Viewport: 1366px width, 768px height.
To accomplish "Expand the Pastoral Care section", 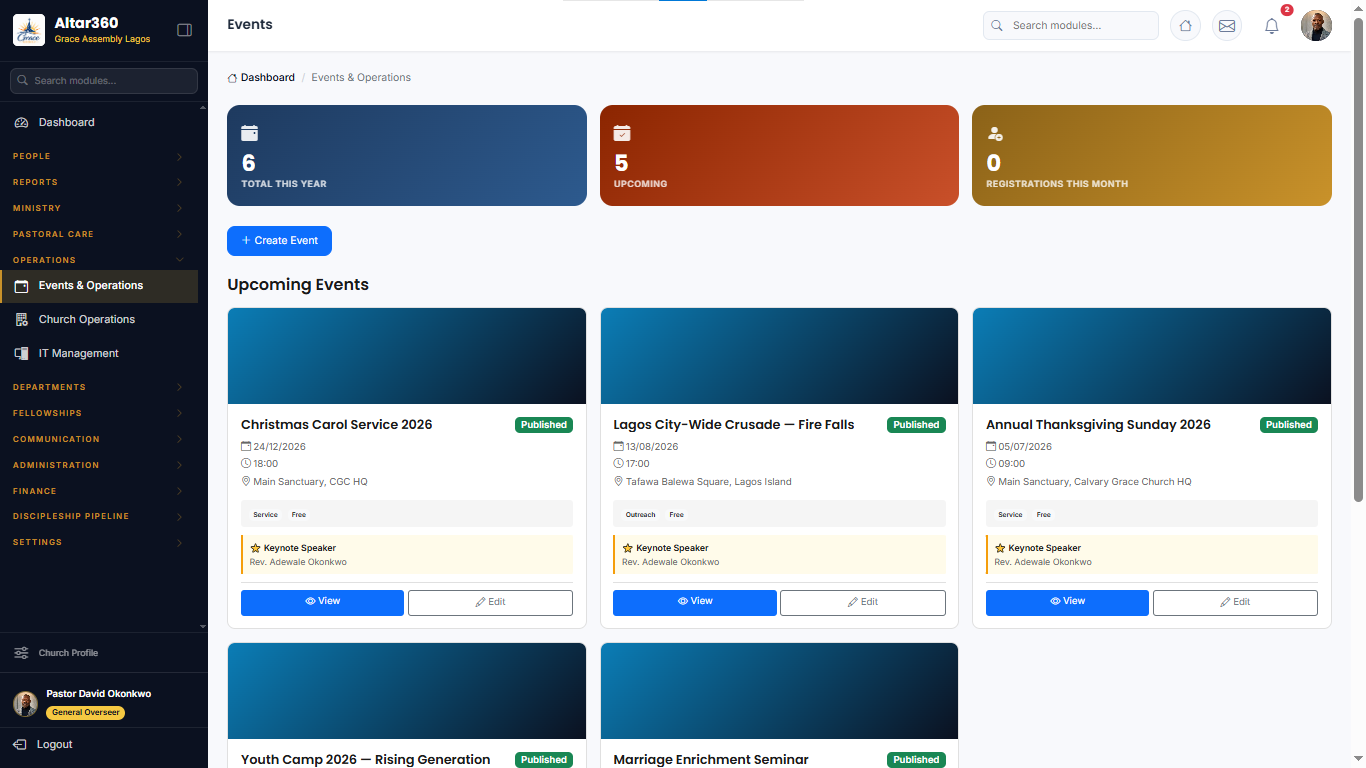I will click(x=99, y=234).
